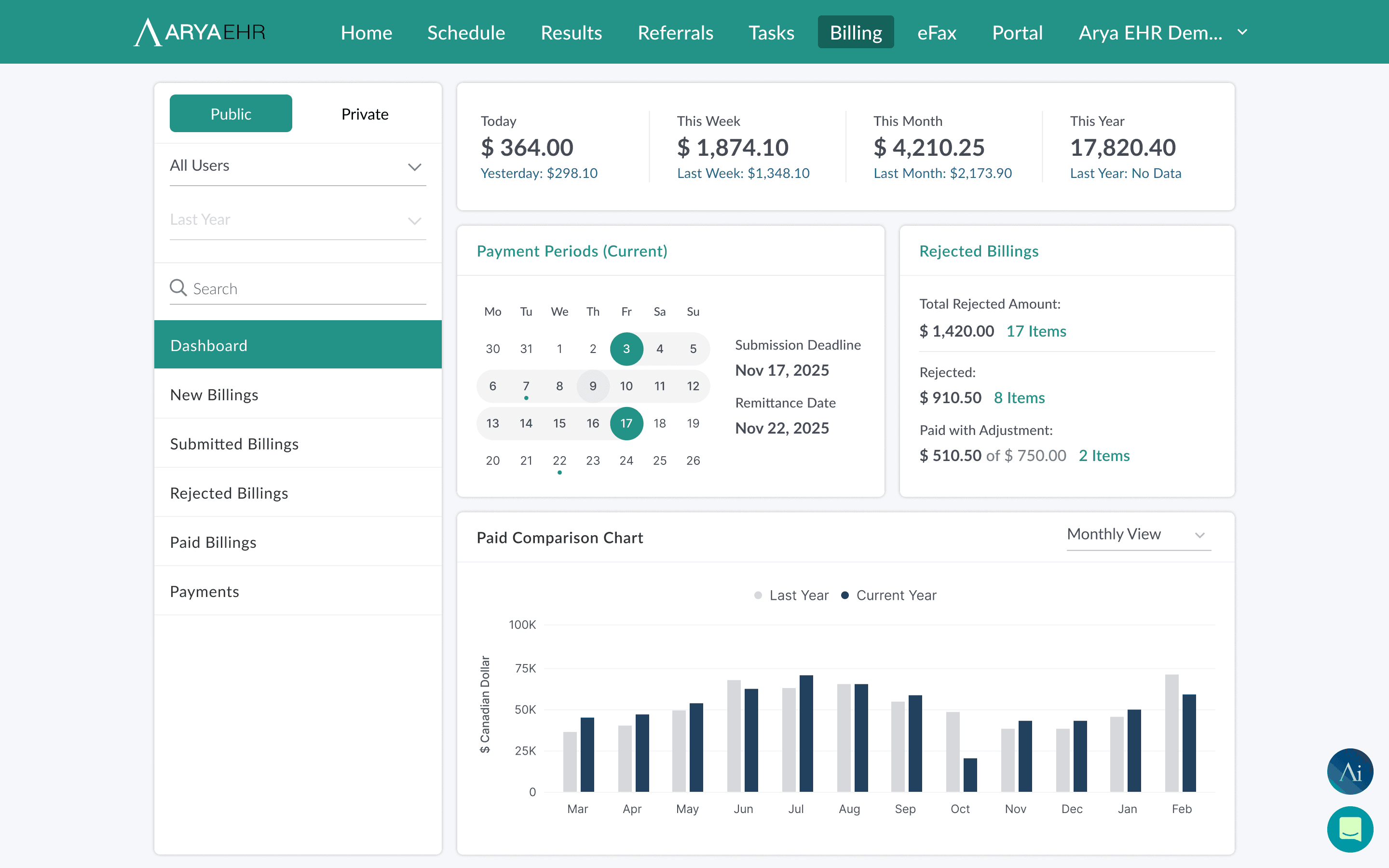This screenshot has width=1389, height=868.
Task: Select calendar day 17
Action: tap(626, 424)
